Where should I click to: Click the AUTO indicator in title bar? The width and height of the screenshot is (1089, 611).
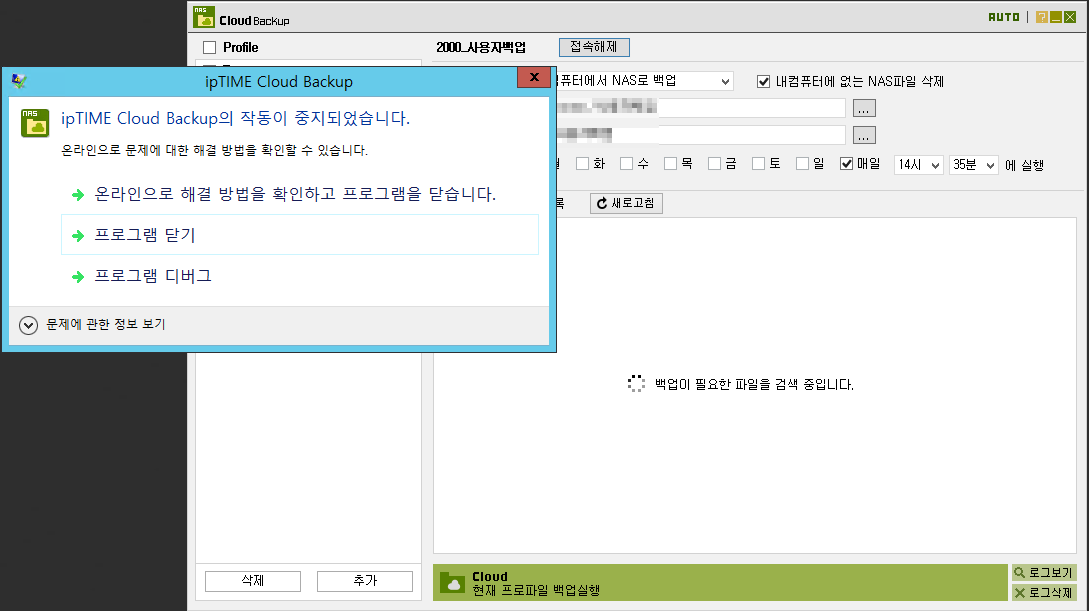pyautogui.click(x=1004, y=17)
